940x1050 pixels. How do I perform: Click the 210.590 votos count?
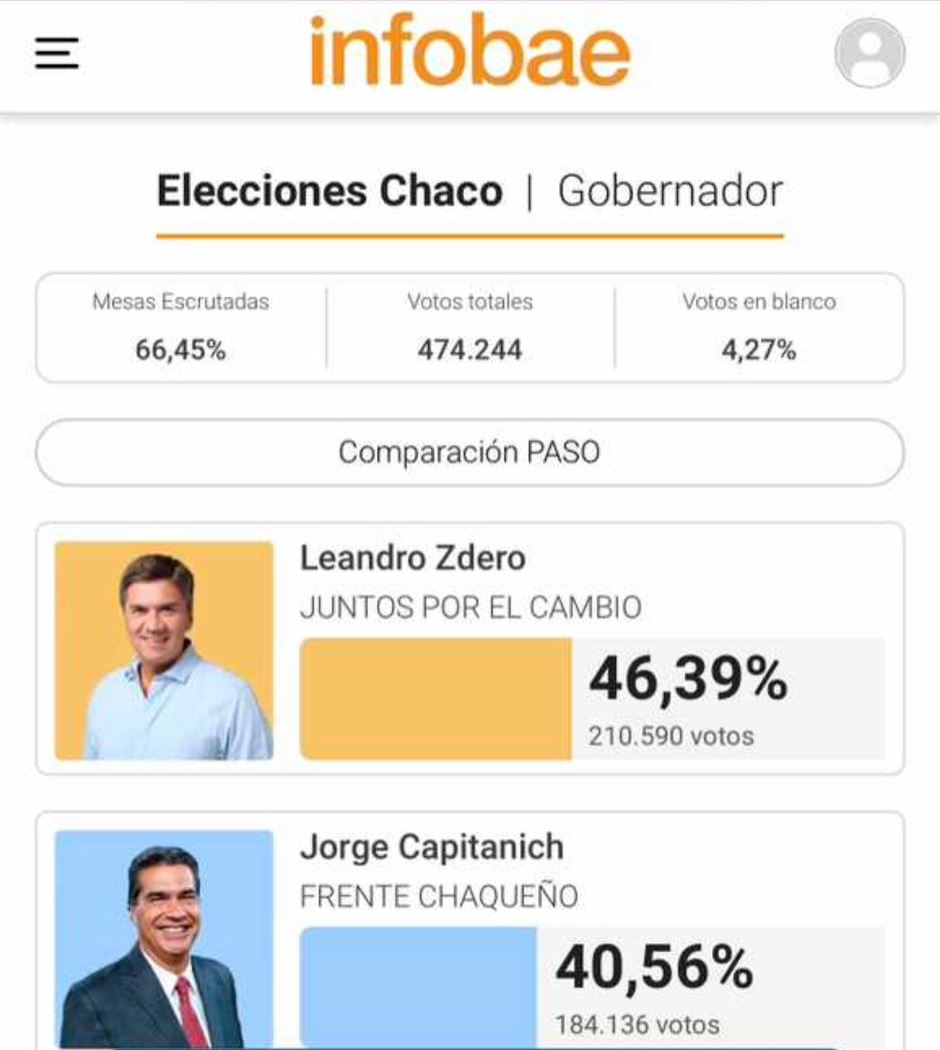pyautogui.click(x=671, y=737)
